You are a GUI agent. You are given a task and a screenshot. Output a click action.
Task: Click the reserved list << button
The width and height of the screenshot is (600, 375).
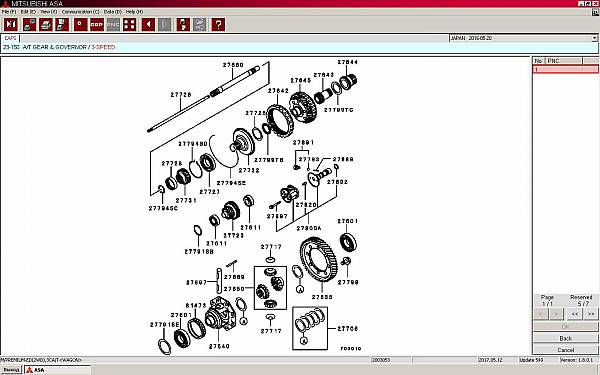coord(575,314)
